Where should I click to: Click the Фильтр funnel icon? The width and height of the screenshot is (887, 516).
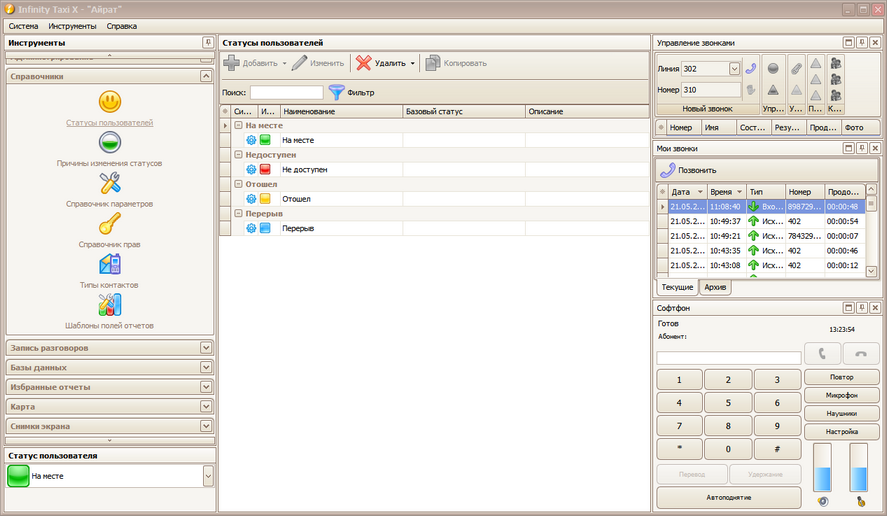point(337,92)
